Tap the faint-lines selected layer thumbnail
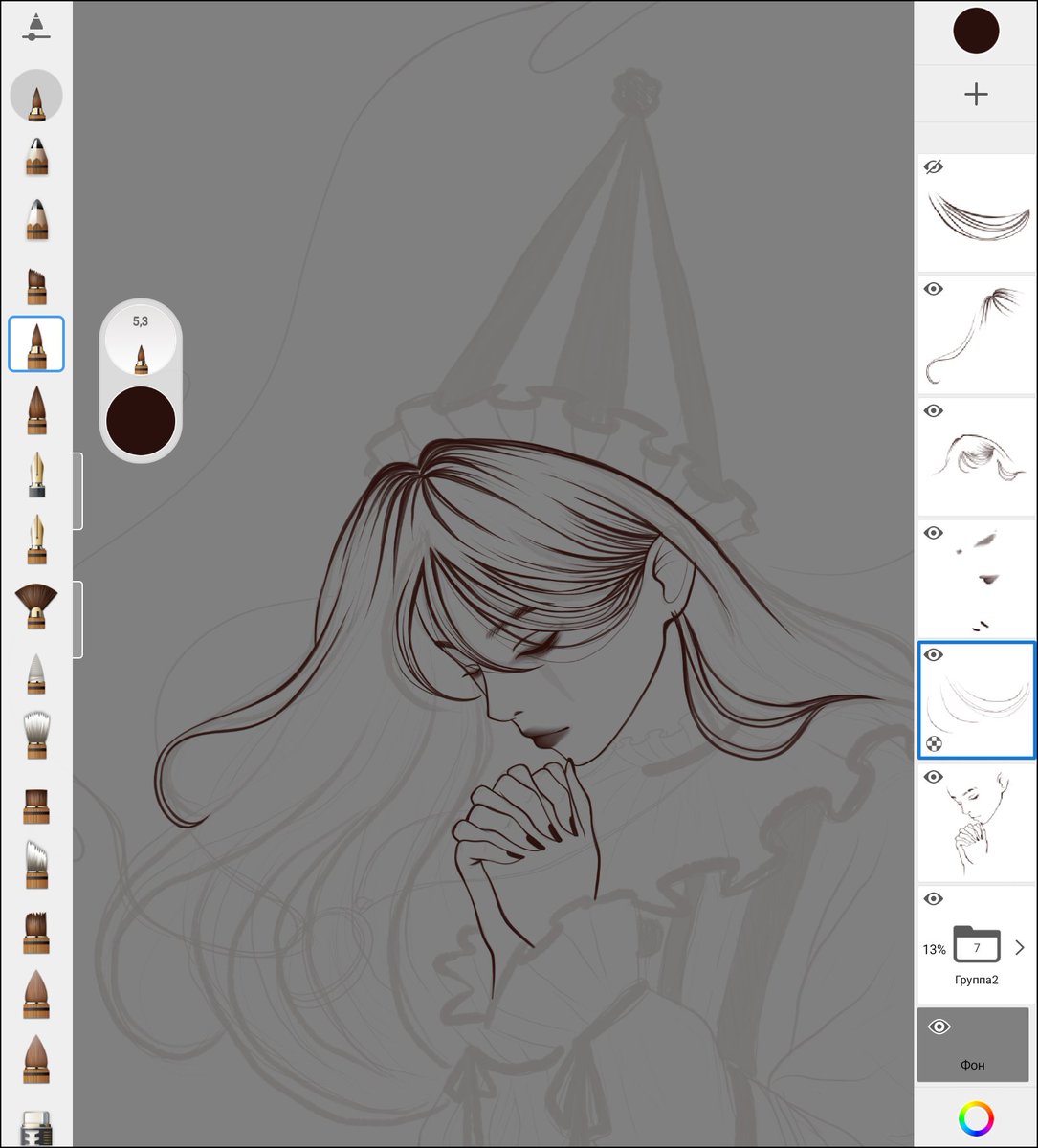The height and width of the screenshot is (1148, 1038). 976,700
